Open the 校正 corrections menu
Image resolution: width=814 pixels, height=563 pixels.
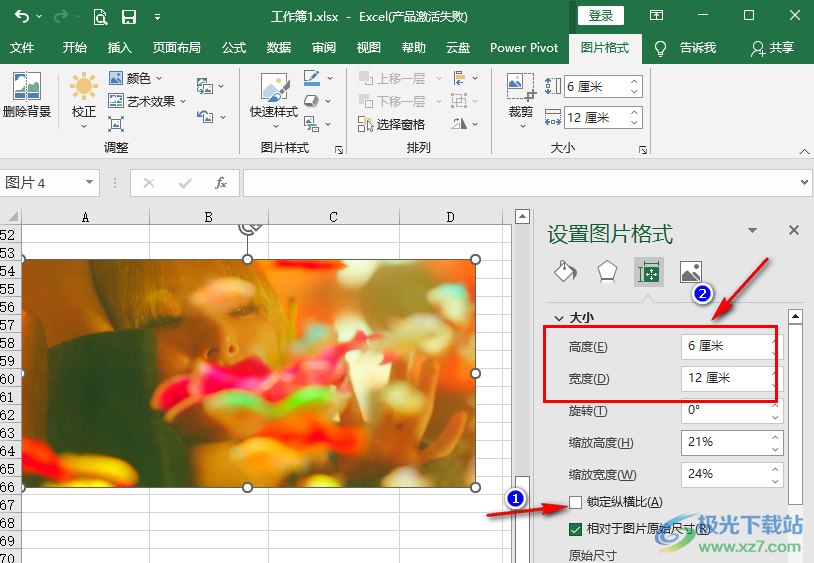pyautogui.click(x=84, y=100)
